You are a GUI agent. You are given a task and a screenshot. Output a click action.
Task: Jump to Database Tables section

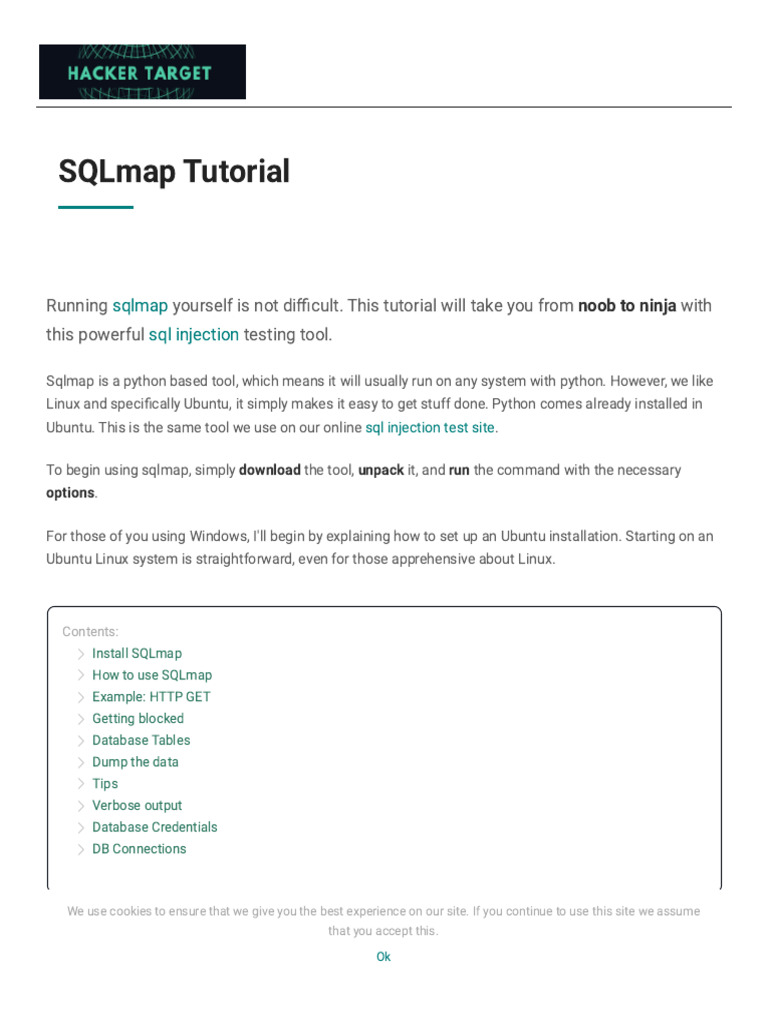(141, 740)
